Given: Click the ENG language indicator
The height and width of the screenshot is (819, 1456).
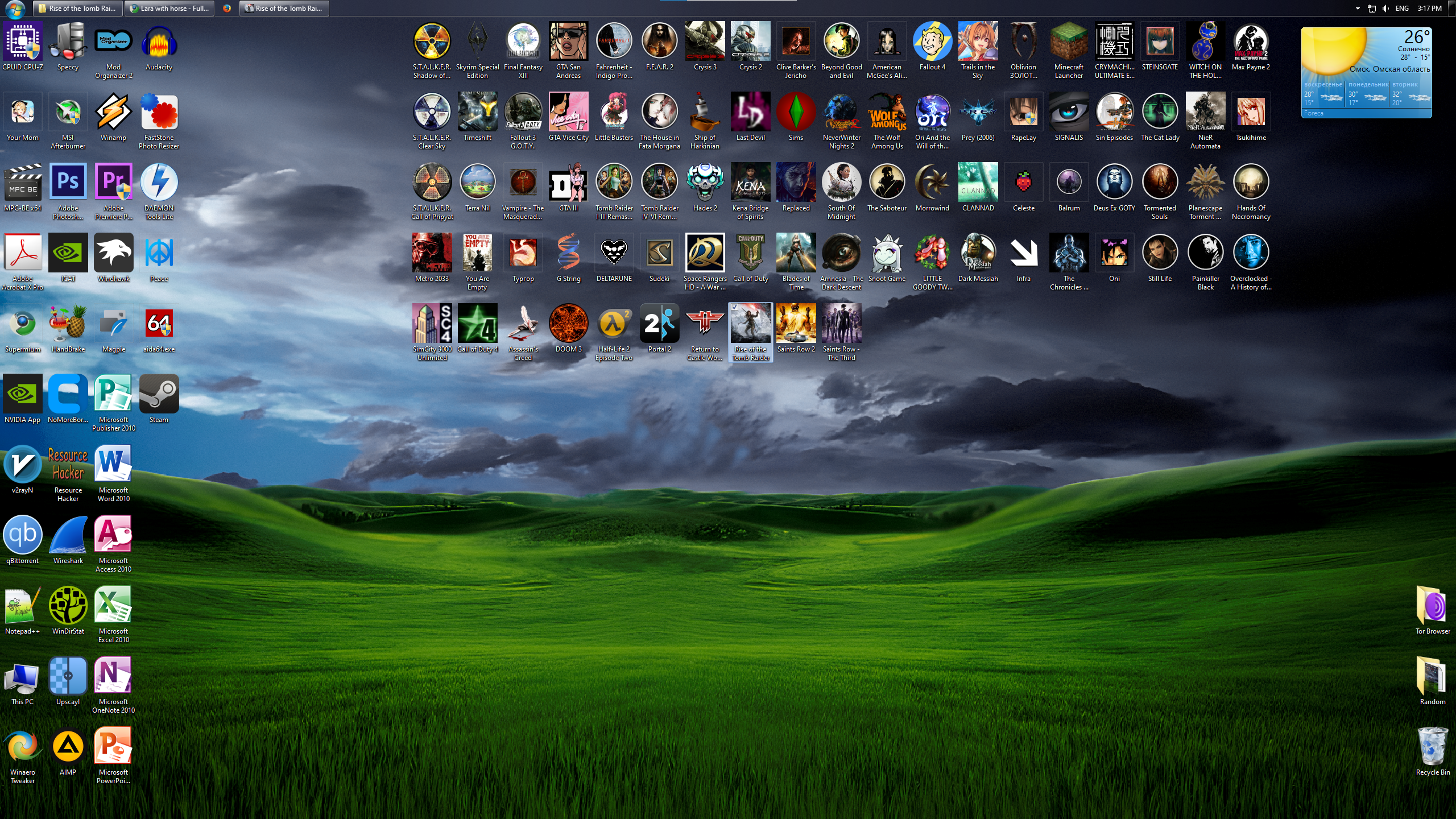Looking at the screenshot, I should tap(1403, 9).
